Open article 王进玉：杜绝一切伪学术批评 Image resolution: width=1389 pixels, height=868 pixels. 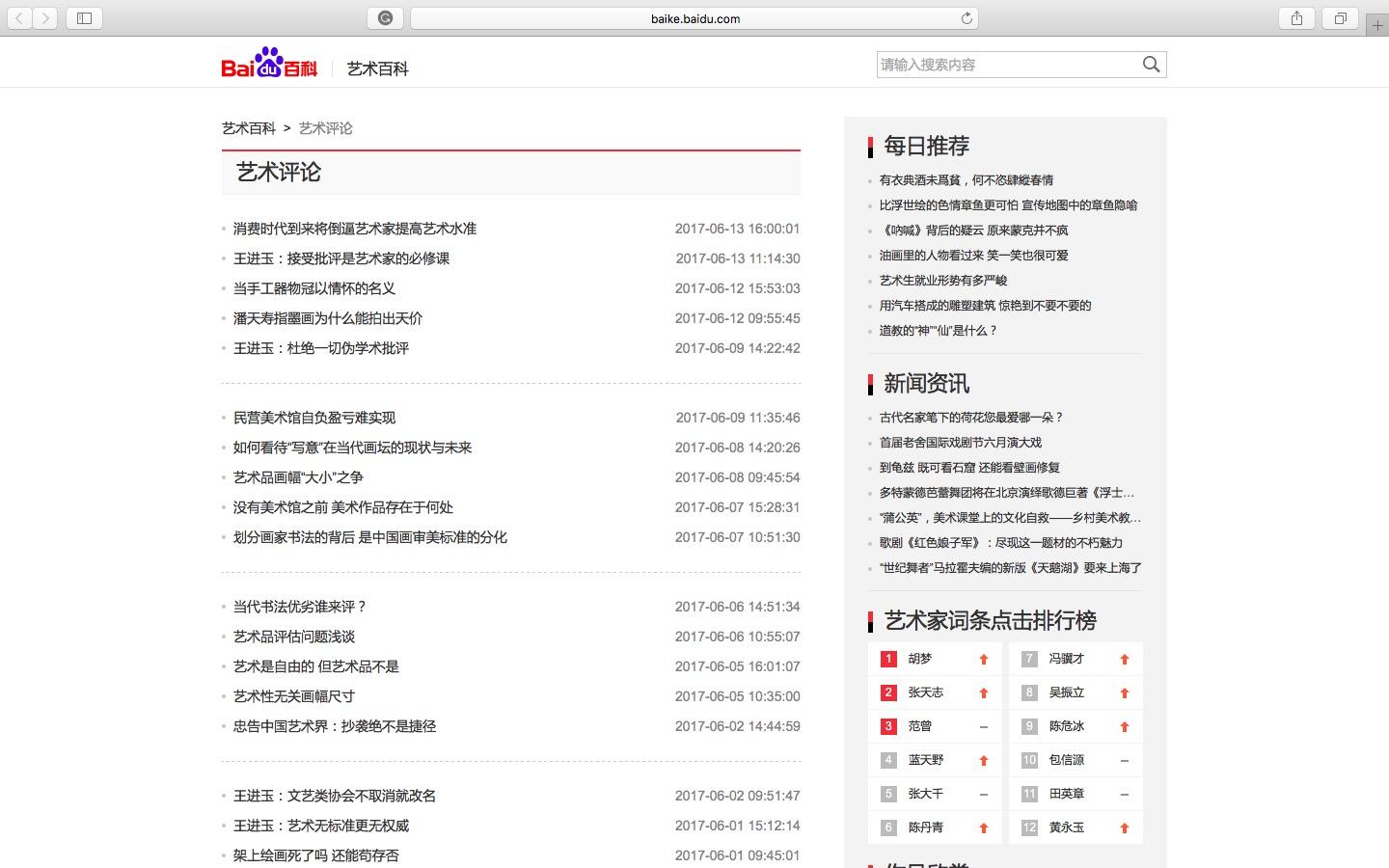coord(321,348)
